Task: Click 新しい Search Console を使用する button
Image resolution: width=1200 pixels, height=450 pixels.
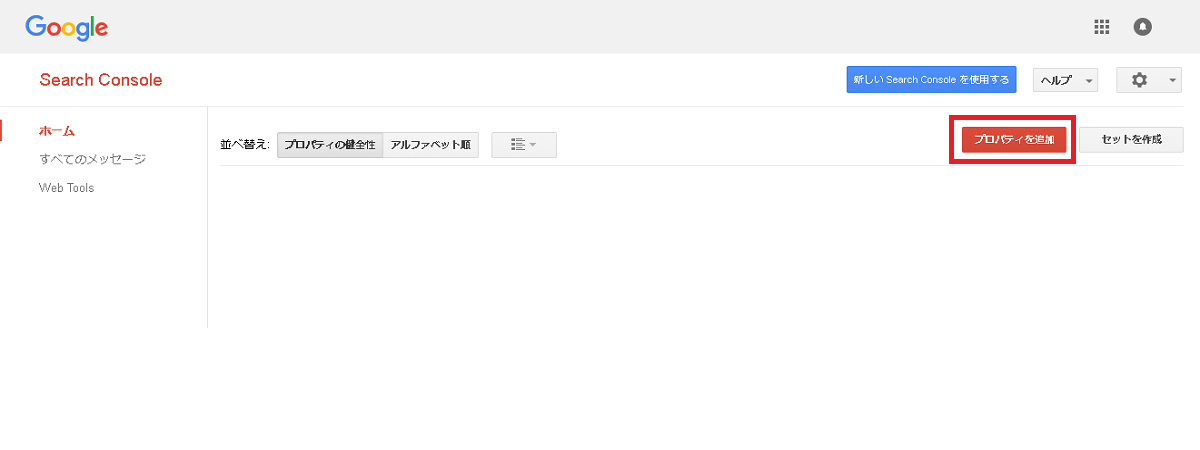Action: (x=931, y=80)
